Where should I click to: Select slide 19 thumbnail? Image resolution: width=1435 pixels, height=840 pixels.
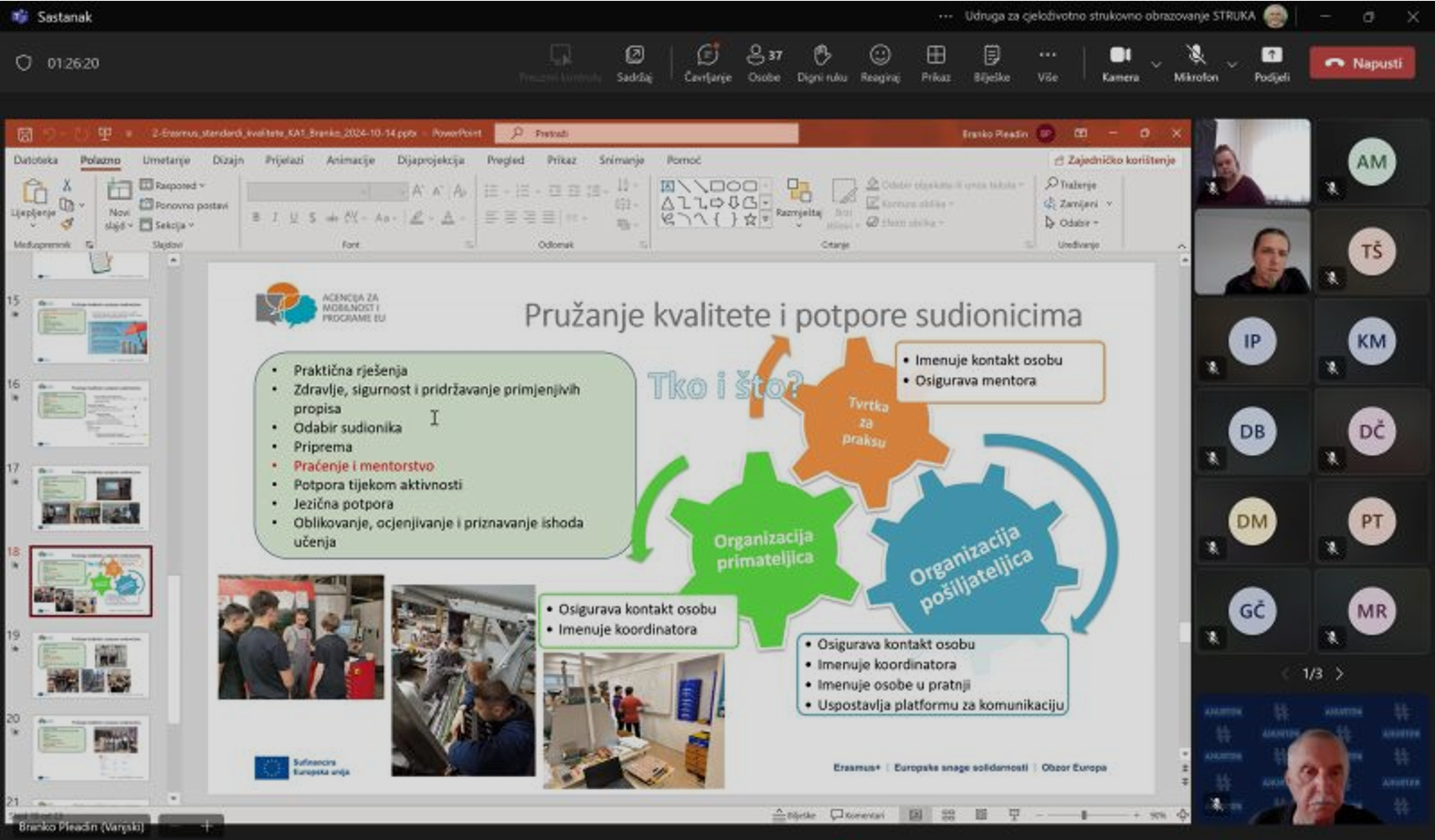tap(91, 664)
